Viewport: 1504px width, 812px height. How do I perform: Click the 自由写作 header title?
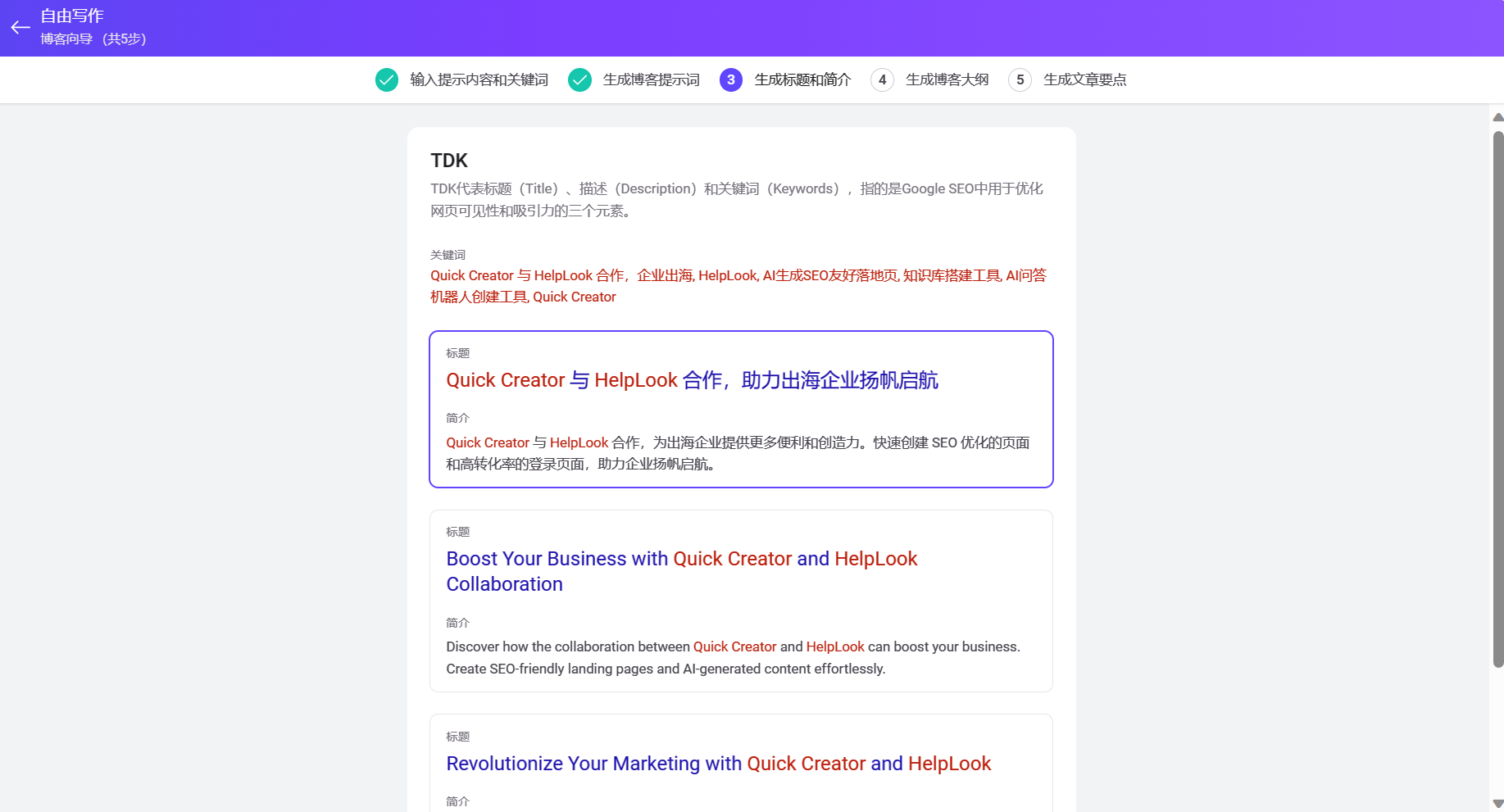coord(72,16)
